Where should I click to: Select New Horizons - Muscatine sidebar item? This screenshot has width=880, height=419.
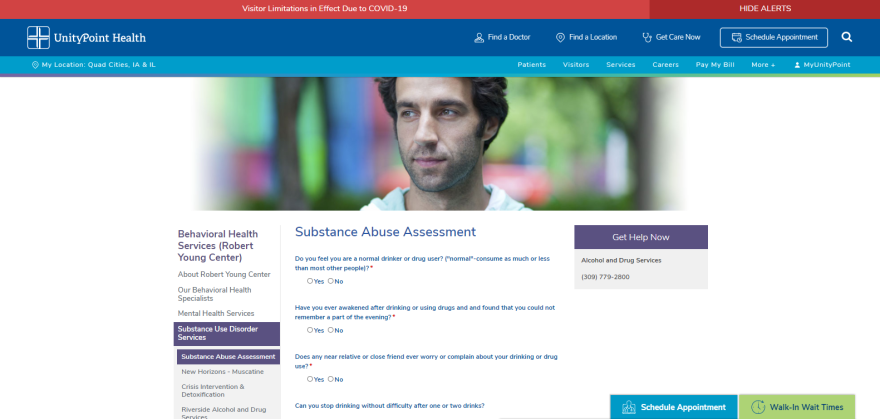(223, 372)
